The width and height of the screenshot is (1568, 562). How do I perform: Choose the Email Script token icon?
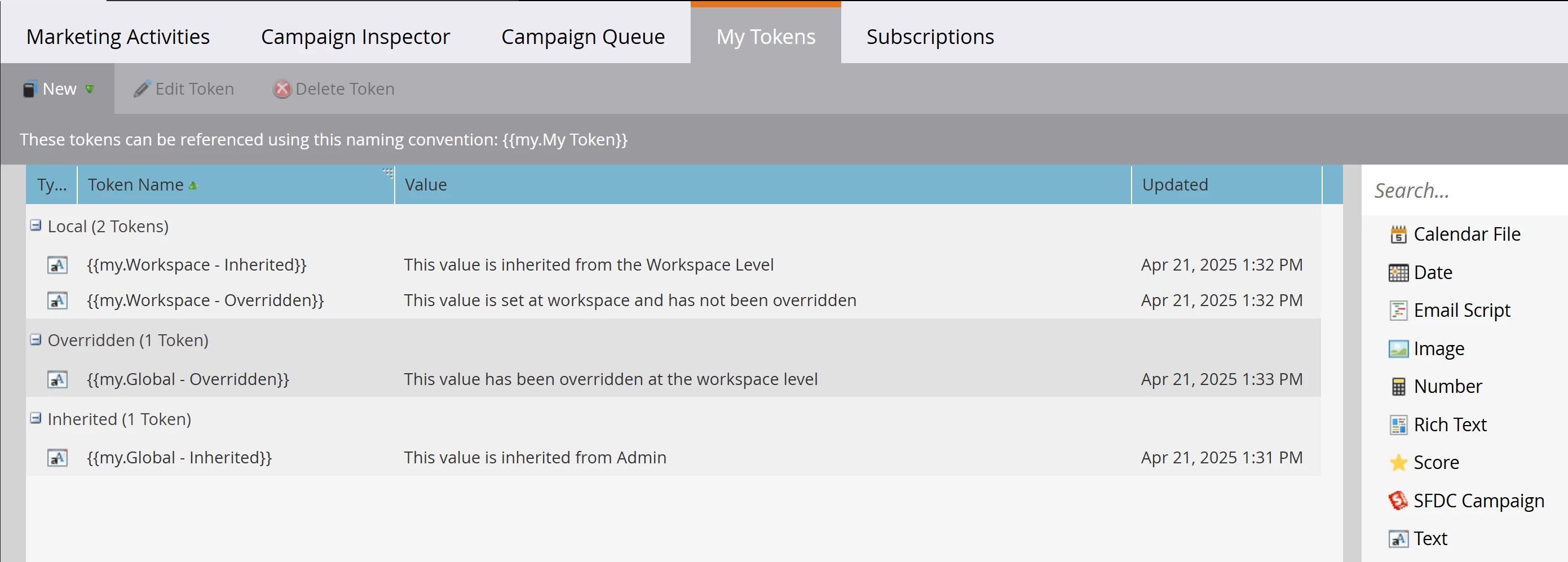coord(1398,310)
